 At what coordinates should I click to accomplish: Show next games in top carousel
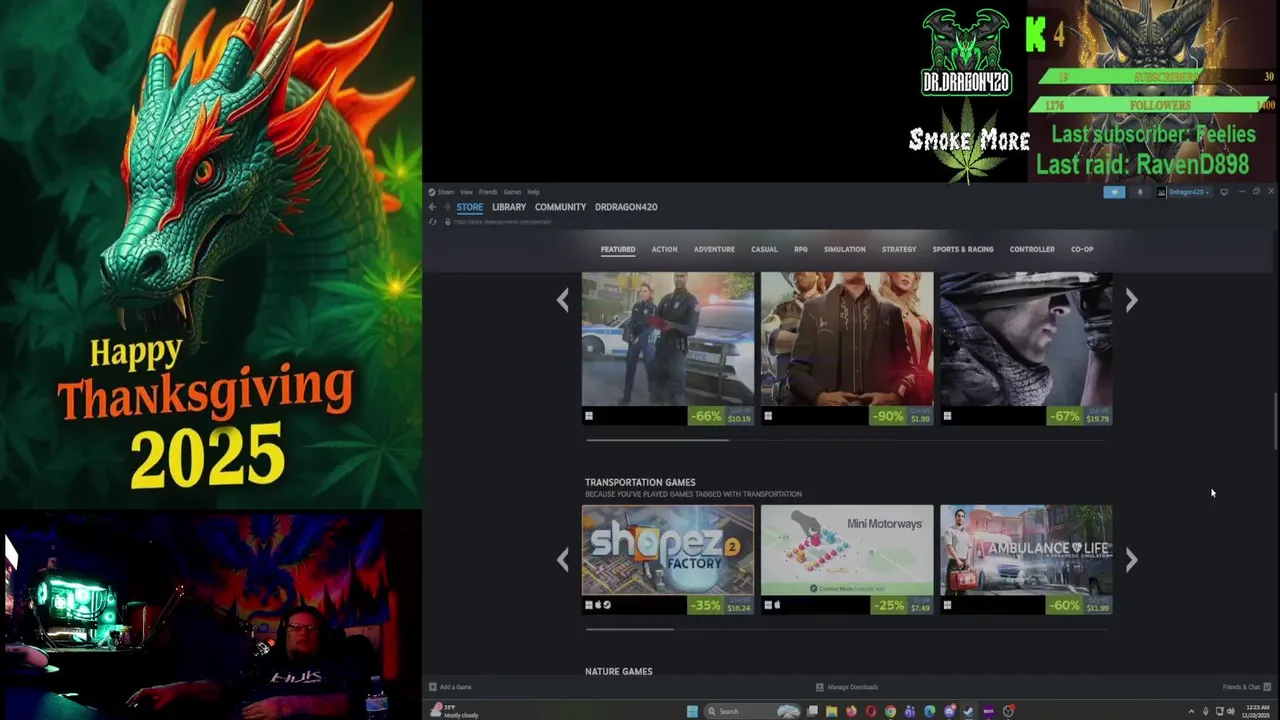(x=1131, y=300)
